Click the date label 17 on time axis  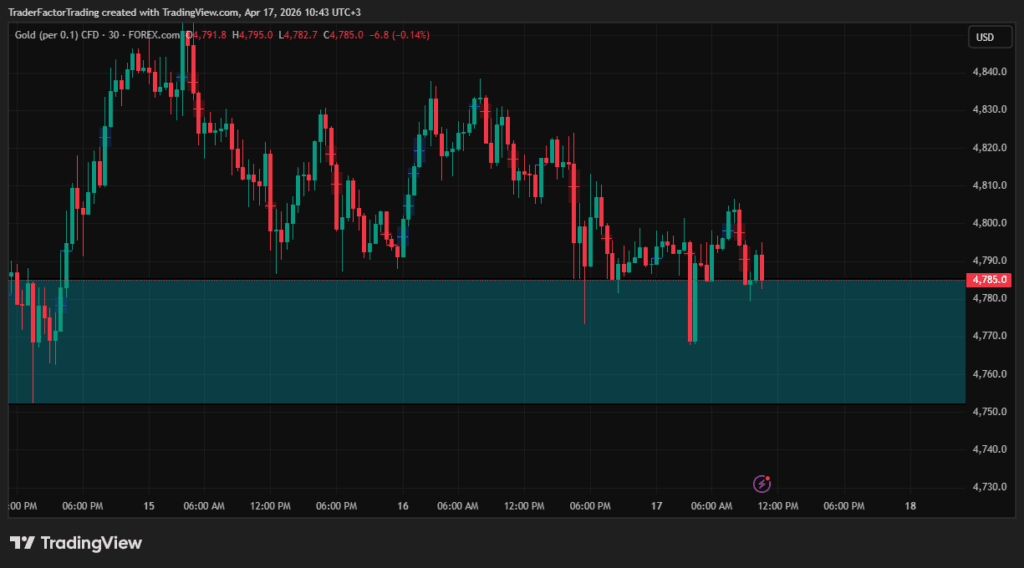656,506
